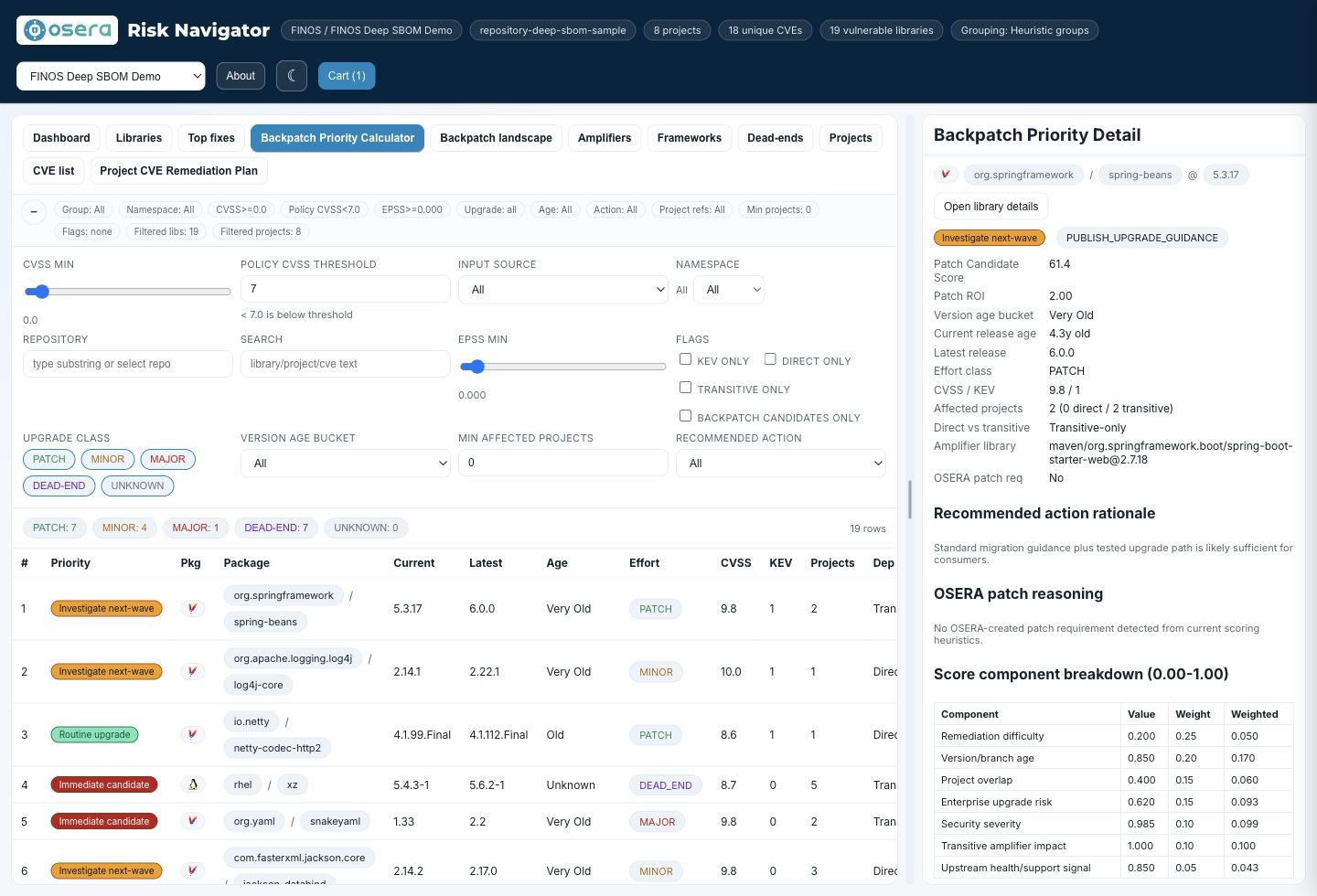The image size is (1317, 896).
Task: Switch to Dashboard tab
Action: (61, 138)
